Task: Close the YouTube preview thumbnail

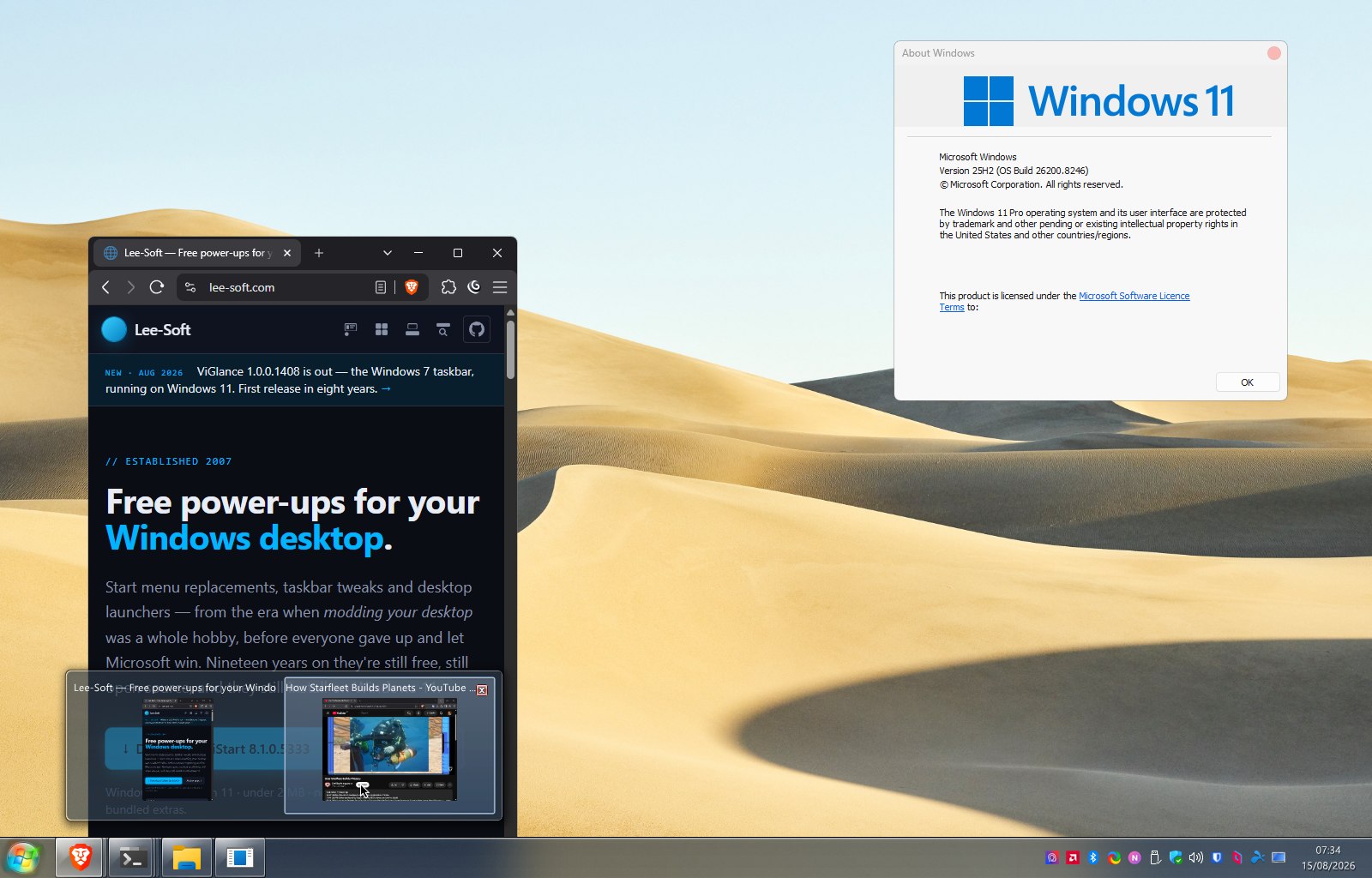Action: (482, 689)
